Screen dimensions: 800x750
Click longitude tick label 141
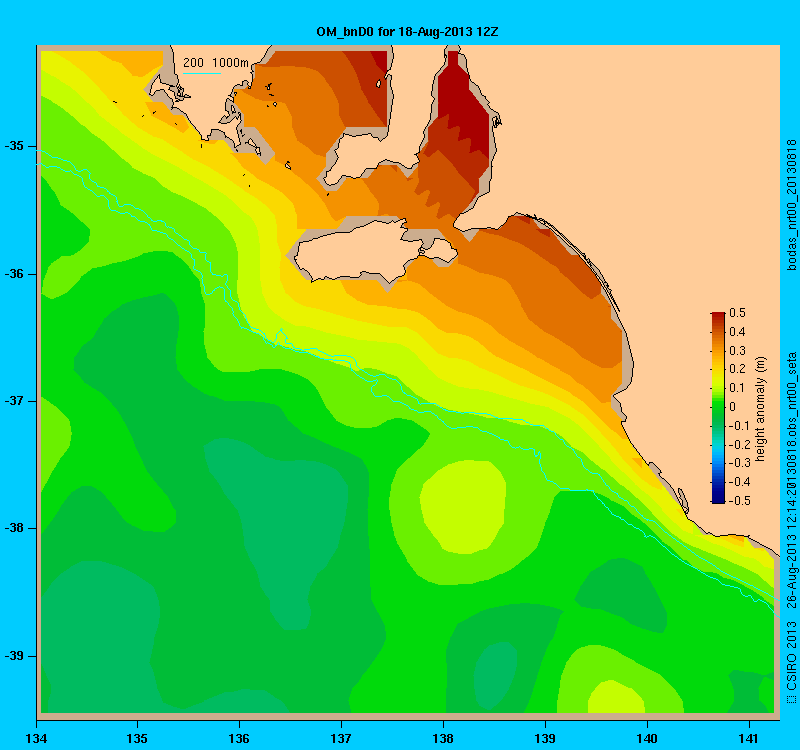pos(749,739)
